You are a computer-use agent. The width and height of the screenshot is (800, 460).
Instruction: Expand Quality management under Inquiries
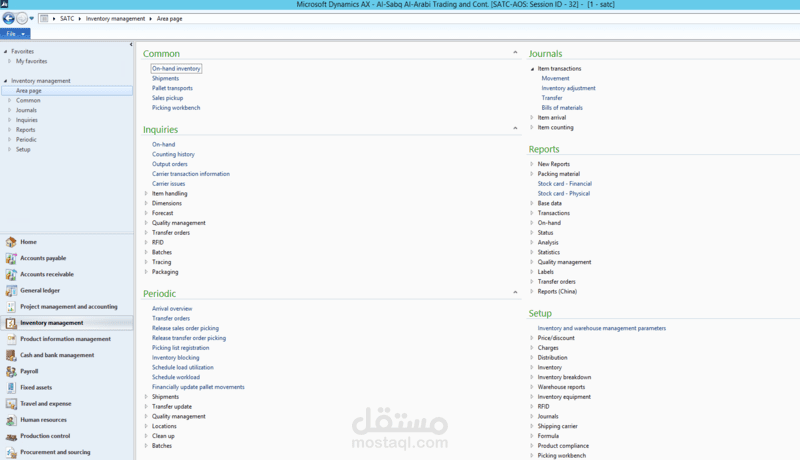(146, 223)
